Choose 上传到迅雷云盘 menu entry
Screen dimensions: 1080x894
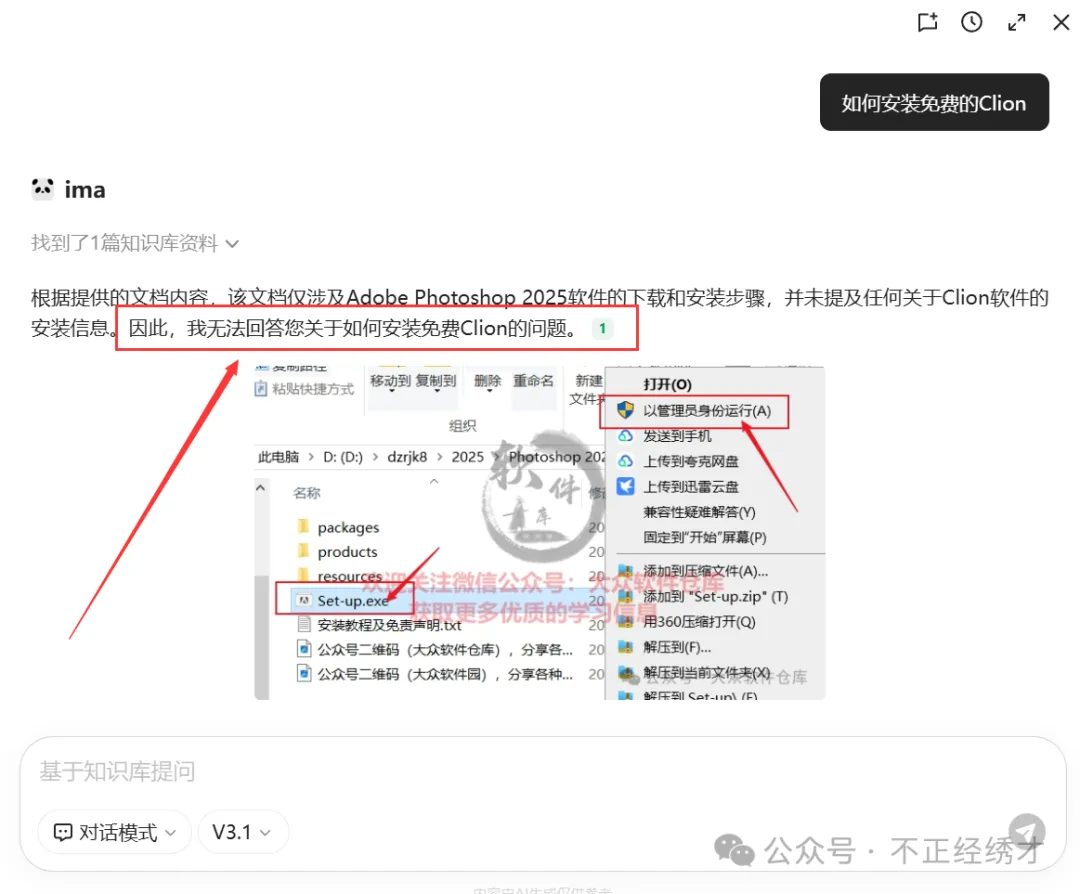click(x=691, y=487)
